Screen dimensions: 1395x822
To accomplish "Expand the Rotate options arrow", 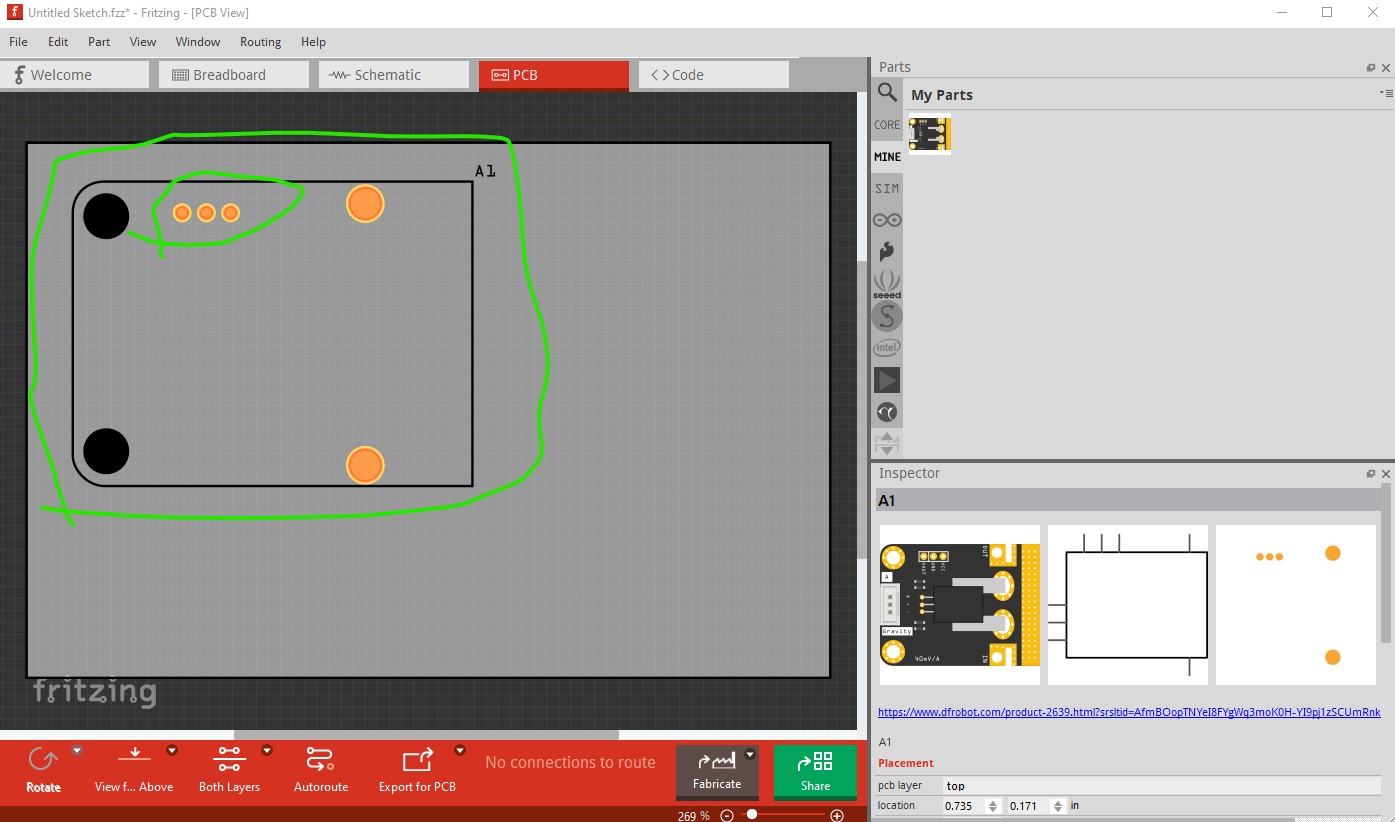I will 77,750.
